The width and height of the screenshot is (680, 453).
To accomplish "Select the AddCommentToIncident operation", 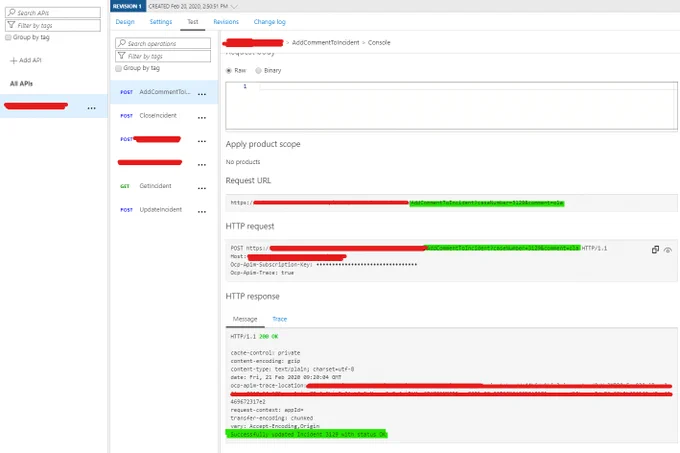I will coord(164,92).
